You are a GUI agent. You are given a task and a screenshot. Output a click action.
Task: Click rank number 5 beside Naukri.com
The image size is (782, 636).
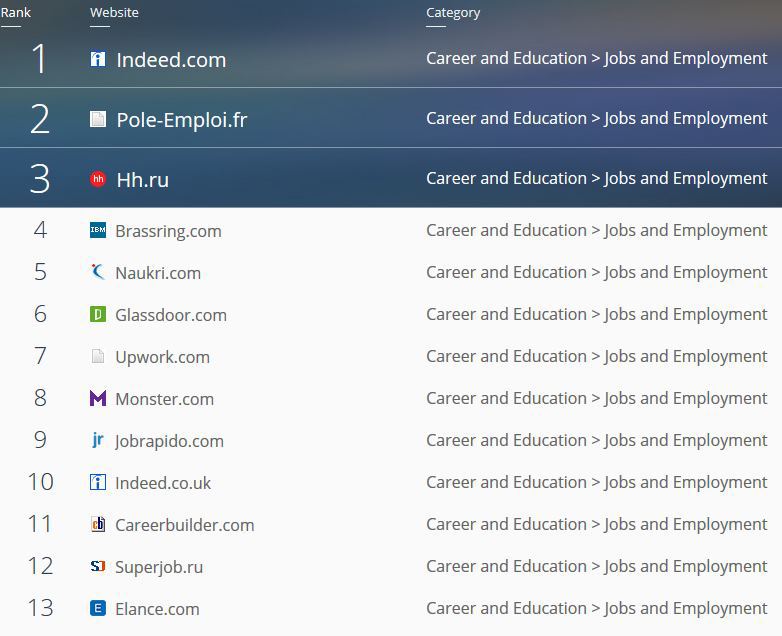40,272
